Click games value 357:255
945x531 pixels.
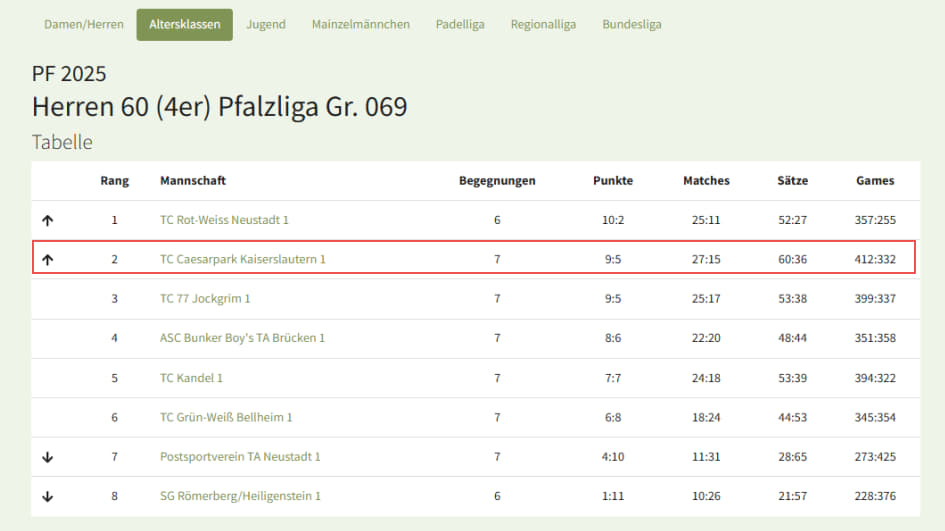(875, 220)
